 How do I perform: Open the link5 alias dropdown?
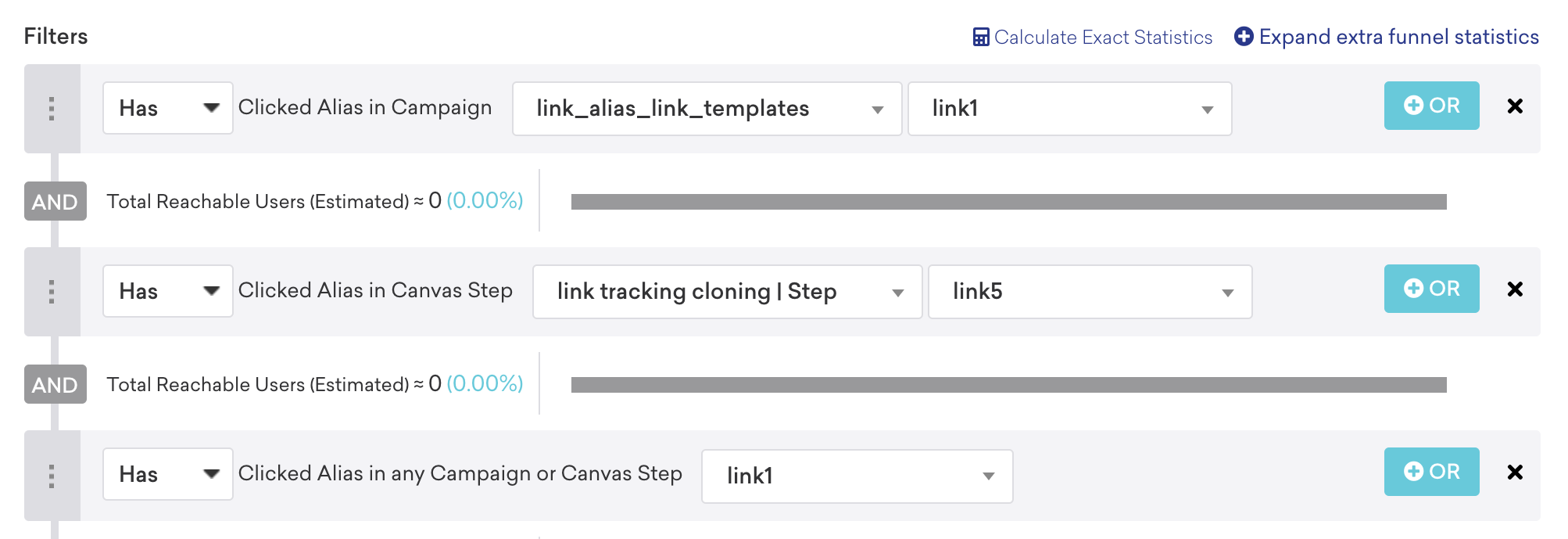coord(1090,292)
